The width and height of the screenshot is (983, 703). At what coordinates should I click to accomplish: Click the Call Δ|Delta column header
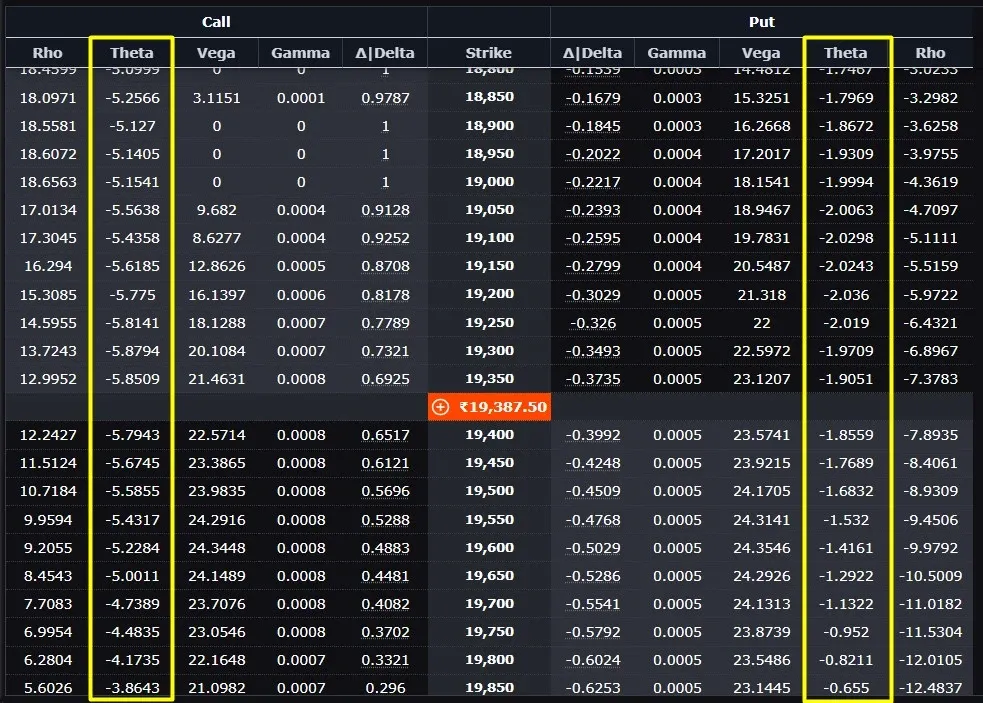tap(385, 53)
